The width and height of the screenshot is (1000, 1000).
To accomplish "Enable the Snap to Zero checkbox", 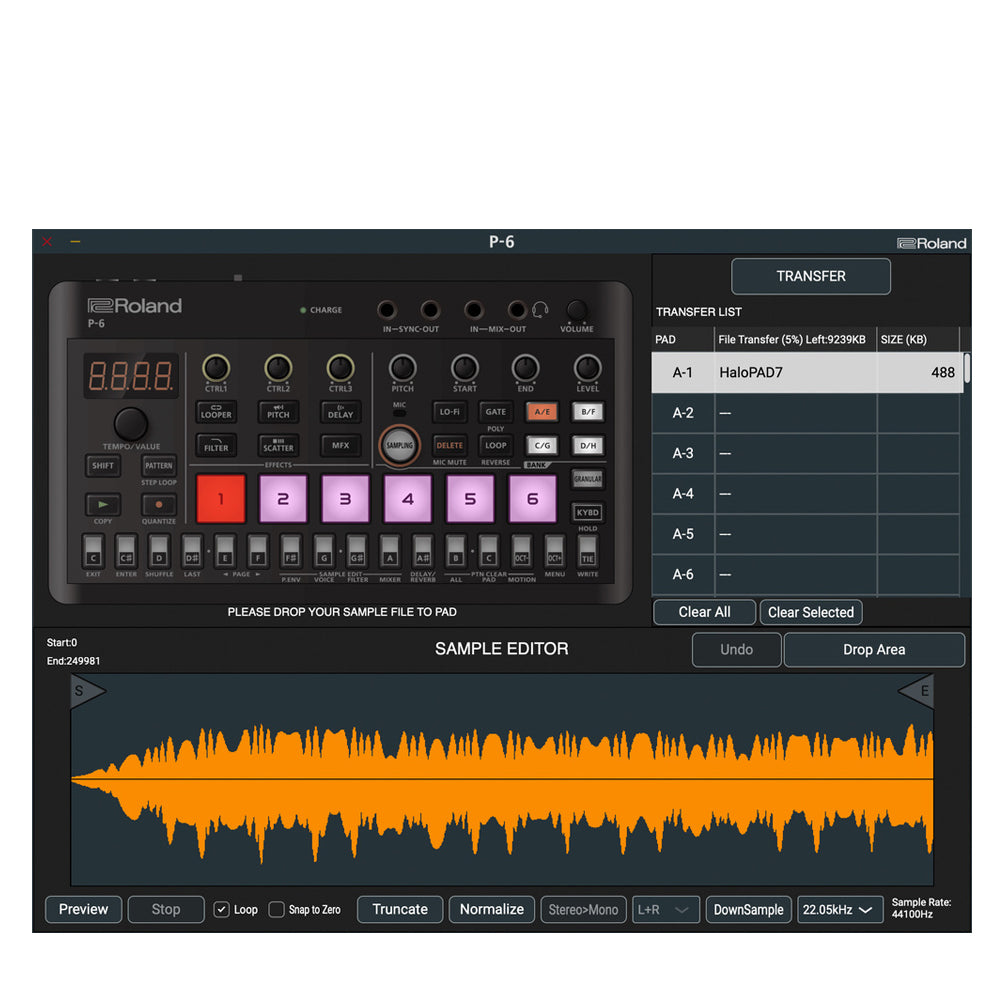I will click(277, 909).
